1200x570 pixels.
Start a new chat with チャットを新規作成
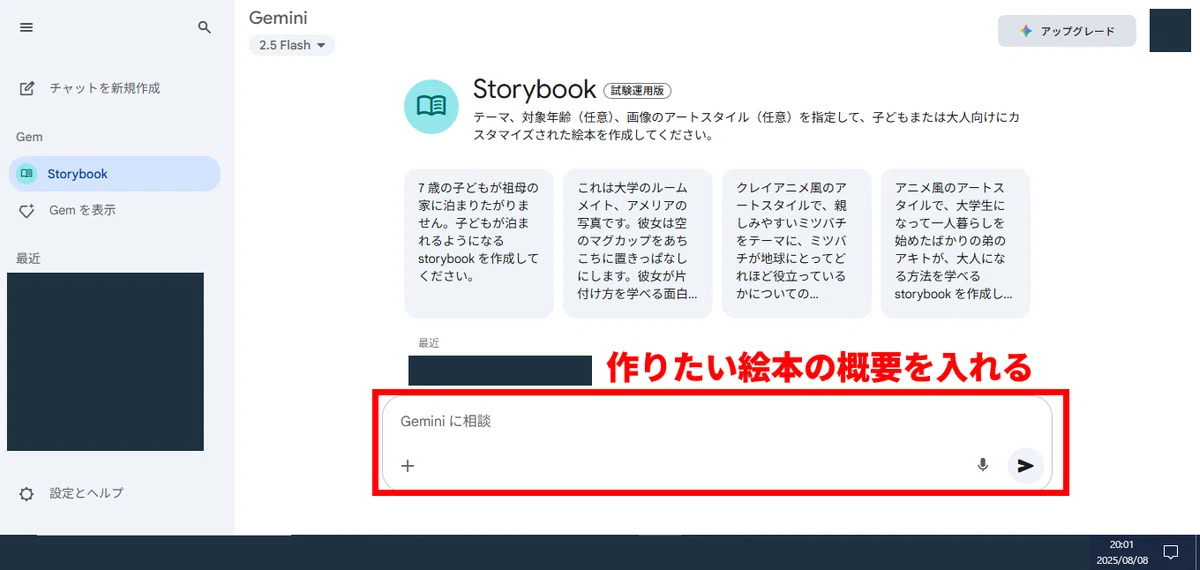(105, 88)
